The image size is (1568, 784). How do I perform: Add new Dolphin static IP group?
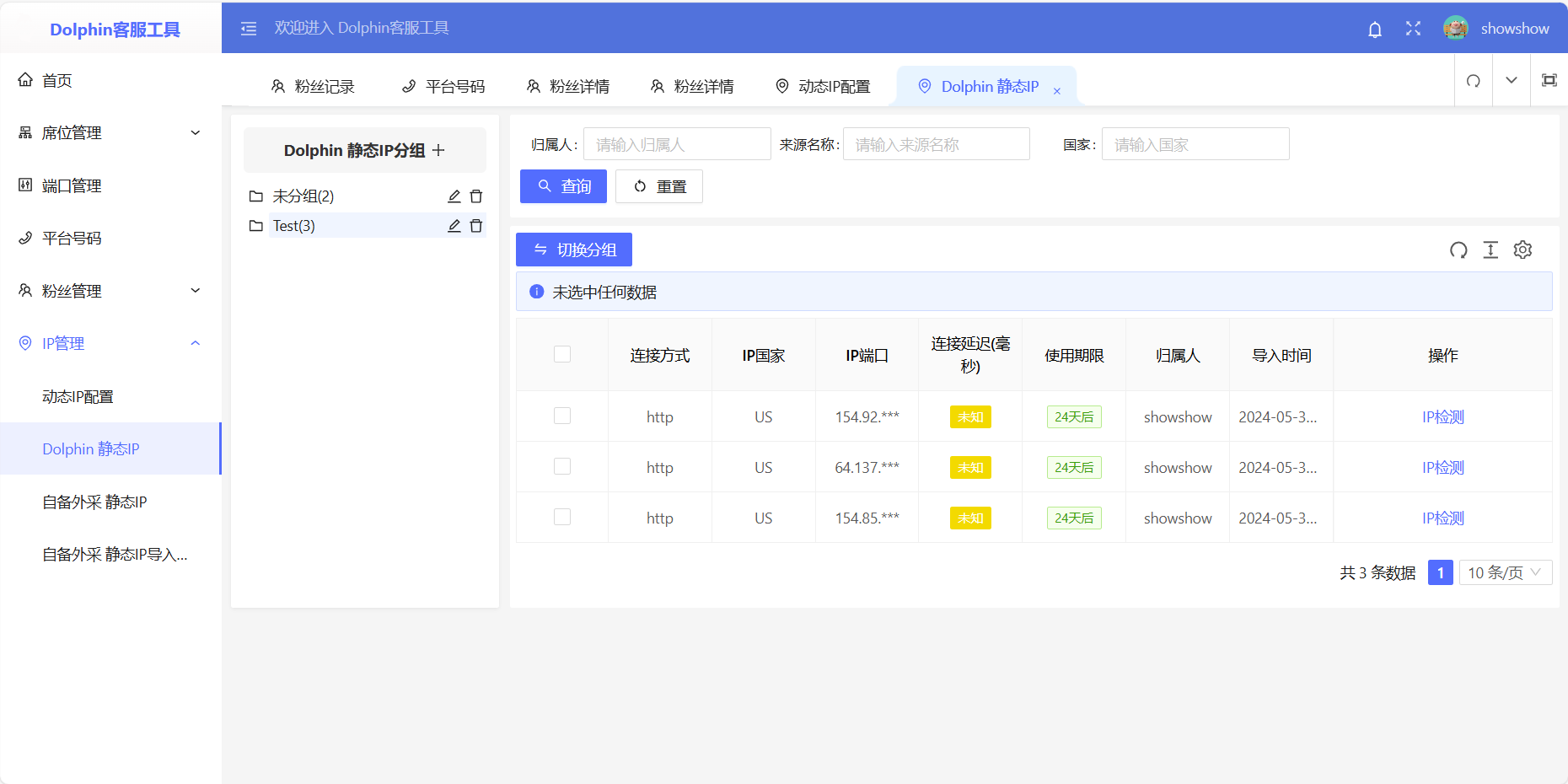point(438,150)
